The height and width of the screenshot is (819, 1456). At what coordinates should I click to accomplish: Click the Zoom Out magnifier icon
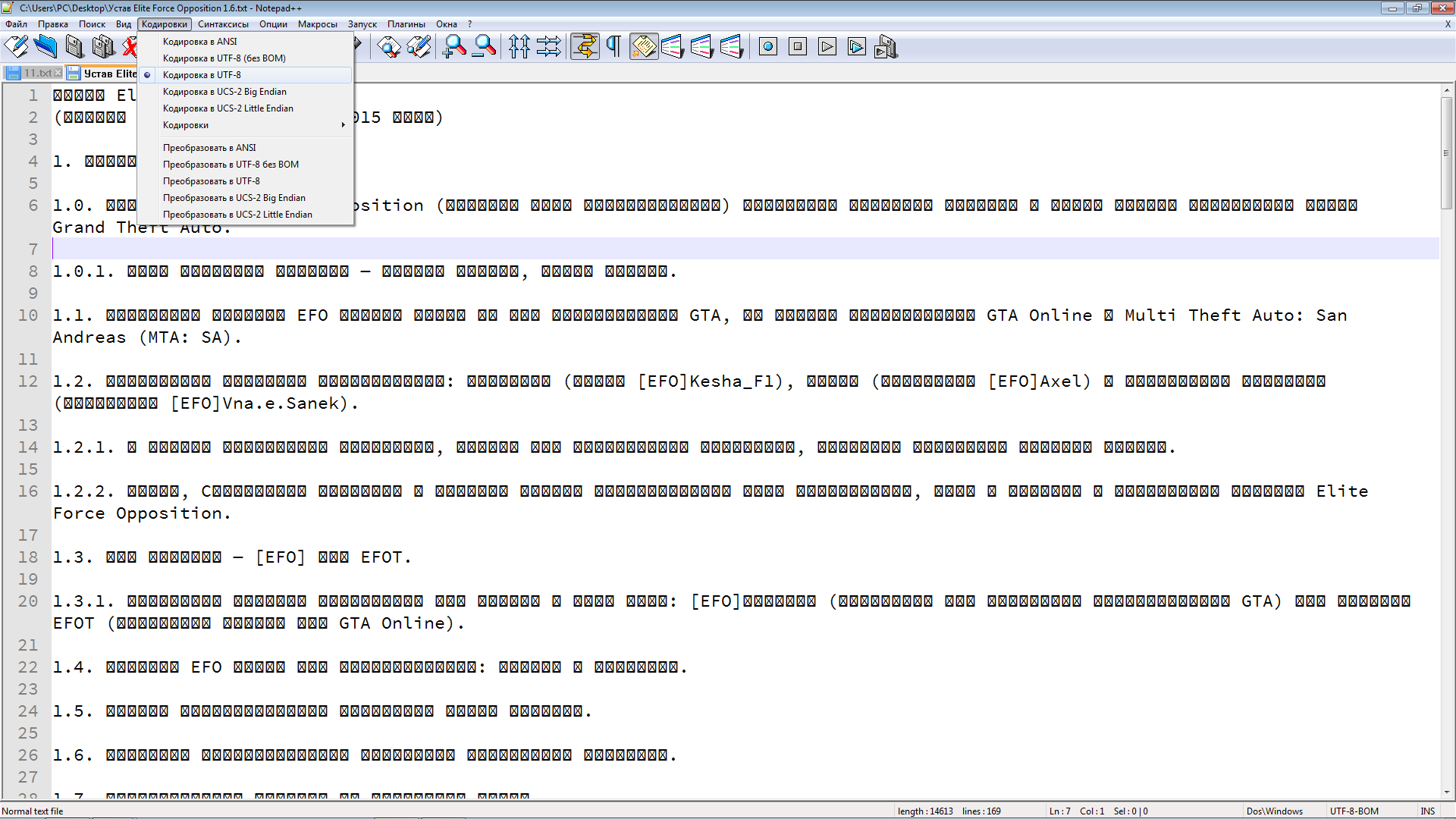coord(484,47)
